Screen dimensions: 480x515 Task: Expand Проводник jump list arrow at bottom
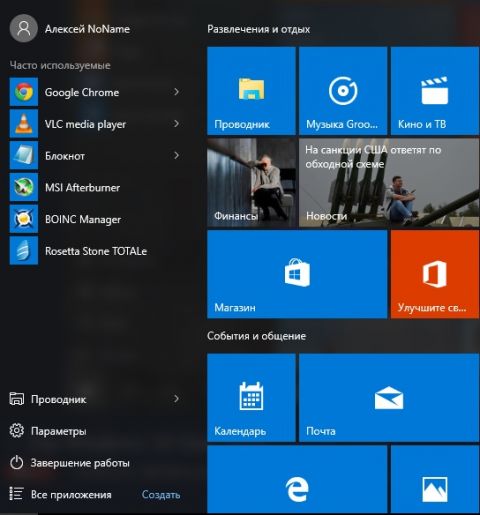tap(176, 399)
